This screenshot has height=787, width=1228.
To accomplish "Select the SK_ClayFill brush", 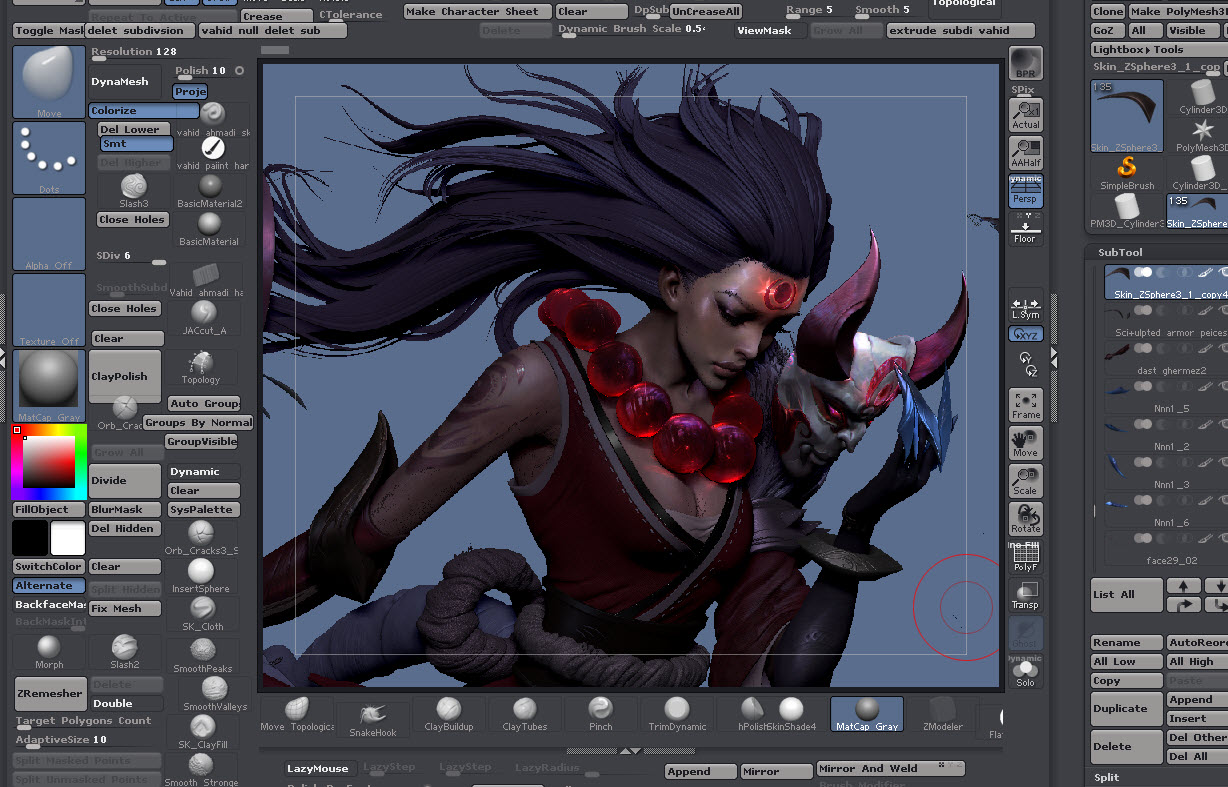I will point(202,732).
